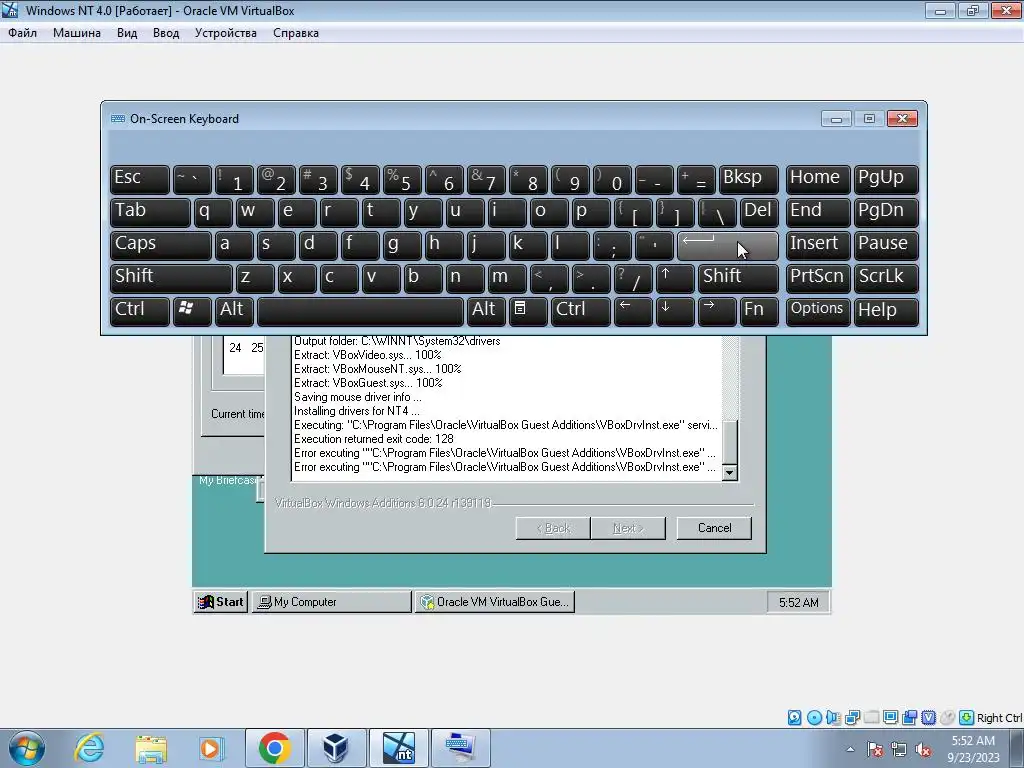Open the Справка menu
The height and width of the screenshot is (768, 1024).
click(296, 33)
